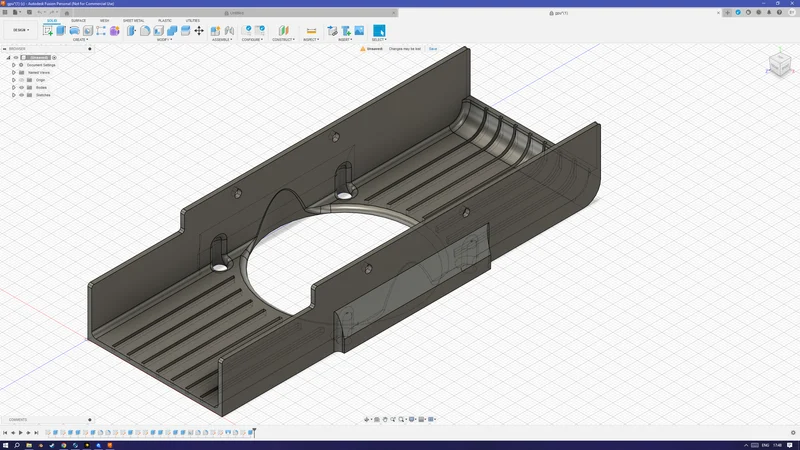Switch to the Sheet Metal tab

134,21
